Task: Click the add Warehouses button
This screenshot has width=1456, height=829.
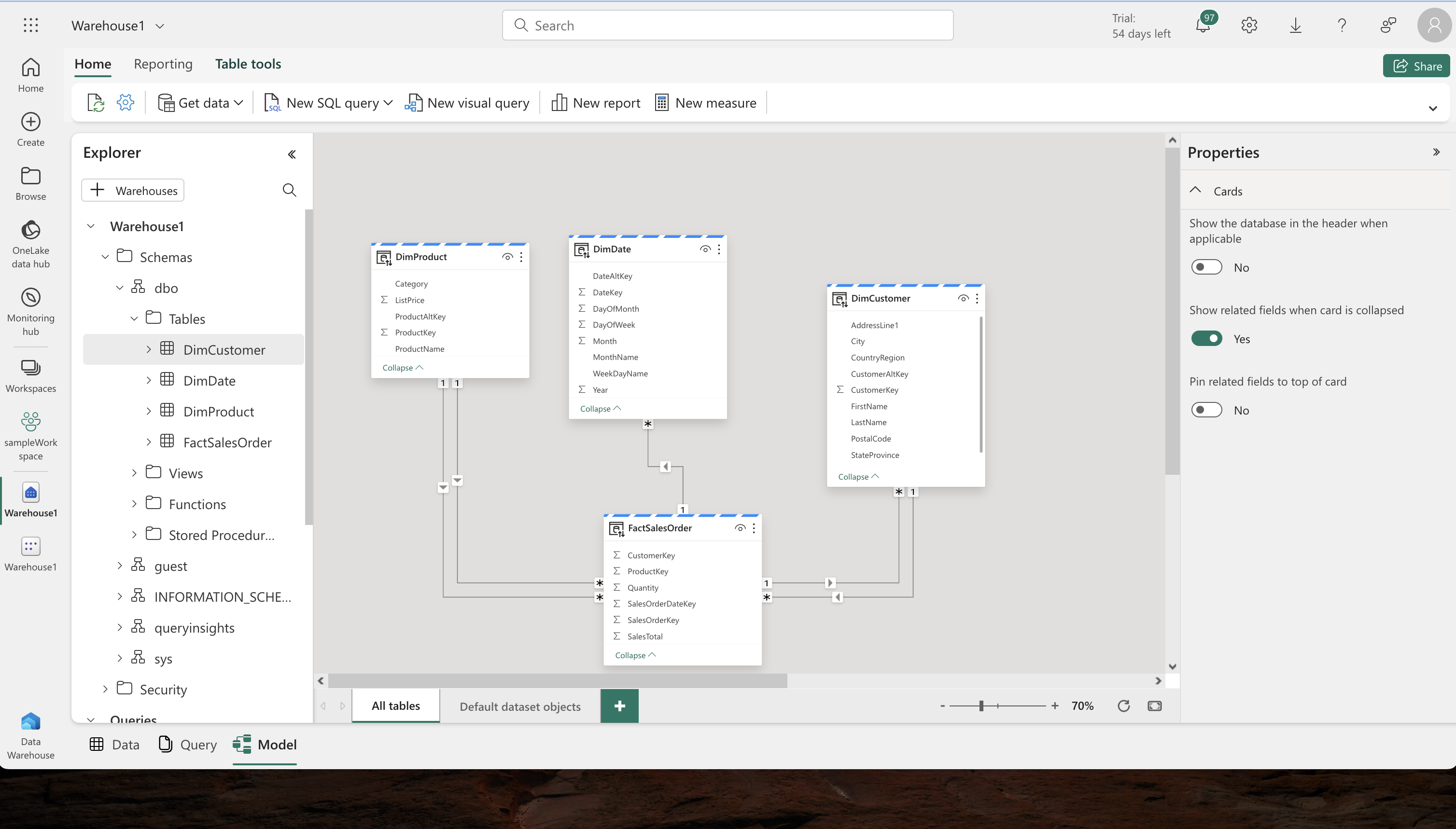Action: pyautogui.click(x=133, y=190)
